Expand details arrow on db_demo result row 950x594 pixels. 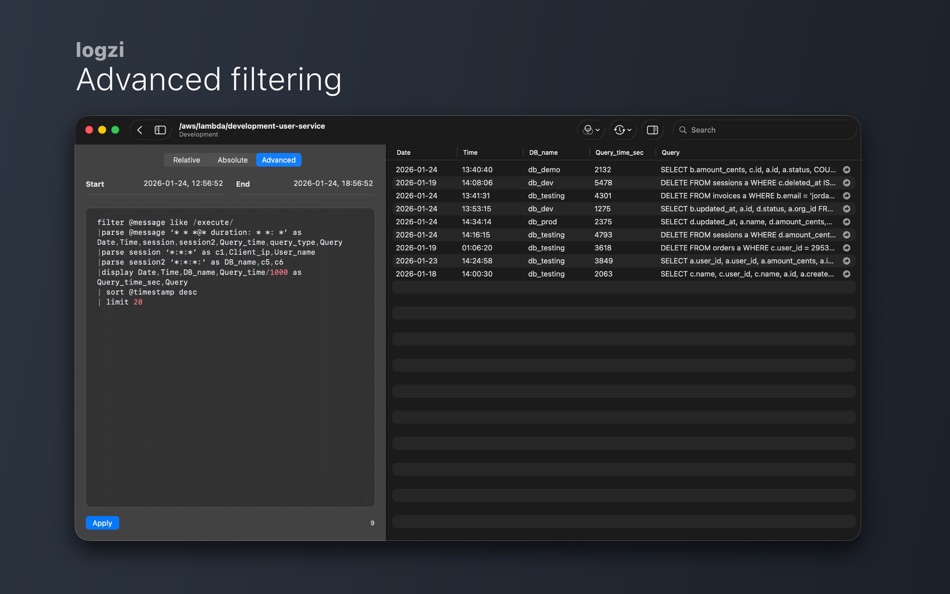pyautogui.click(x=847, y=168)
